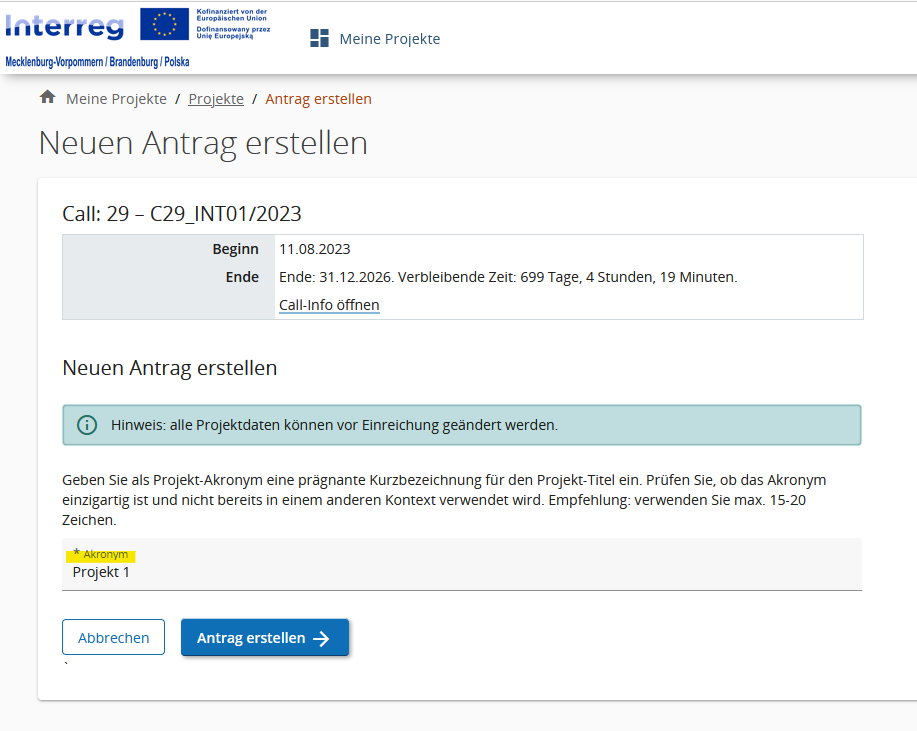Viewport: 917px width, 731px height.
Task: Click the Beginn date 11.08.2023
Action: point(314,249)
